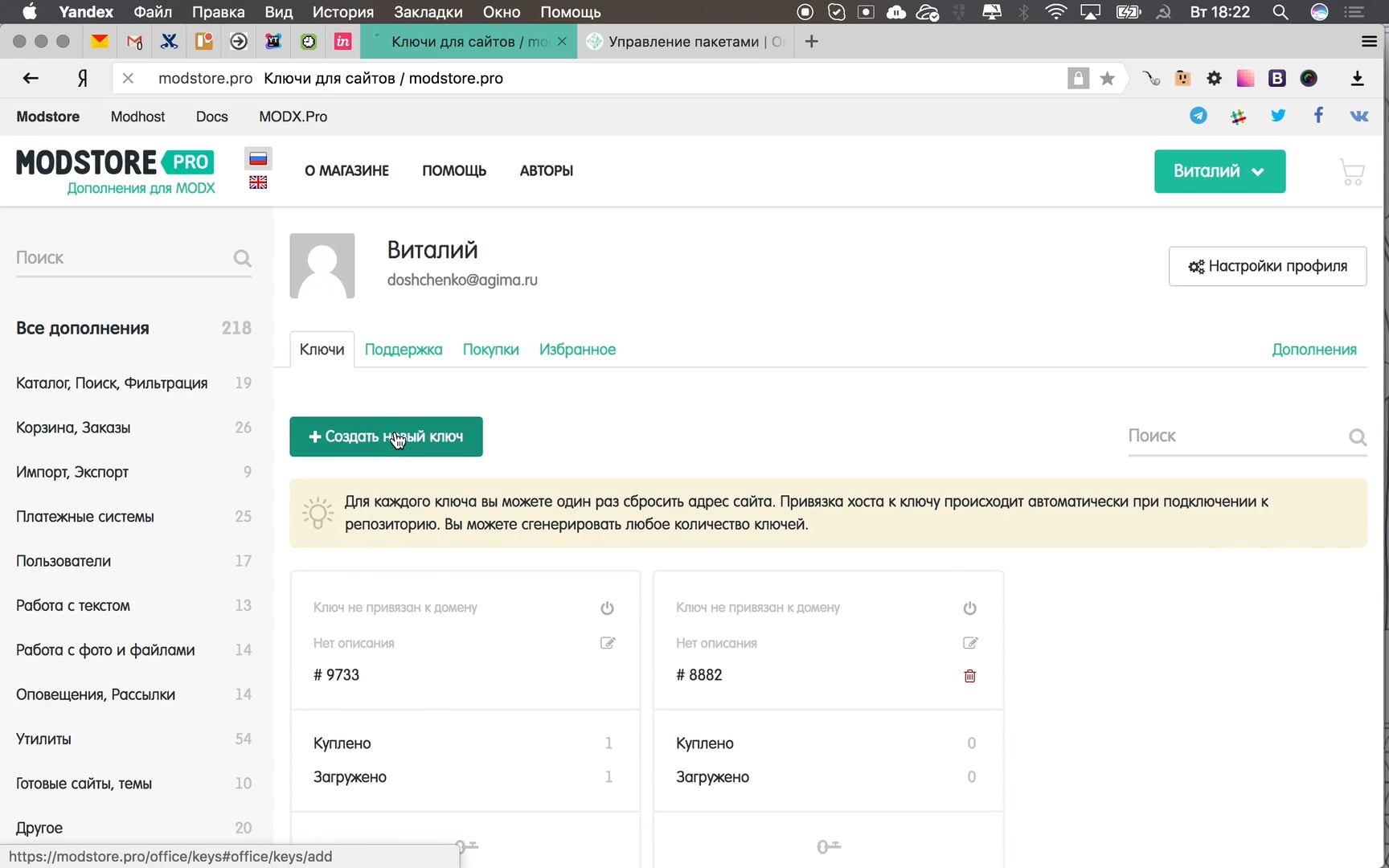Screen dimensions: 1389x868
Task: Delete key #8882 with trash icon
Action: (x=970, y=676)
